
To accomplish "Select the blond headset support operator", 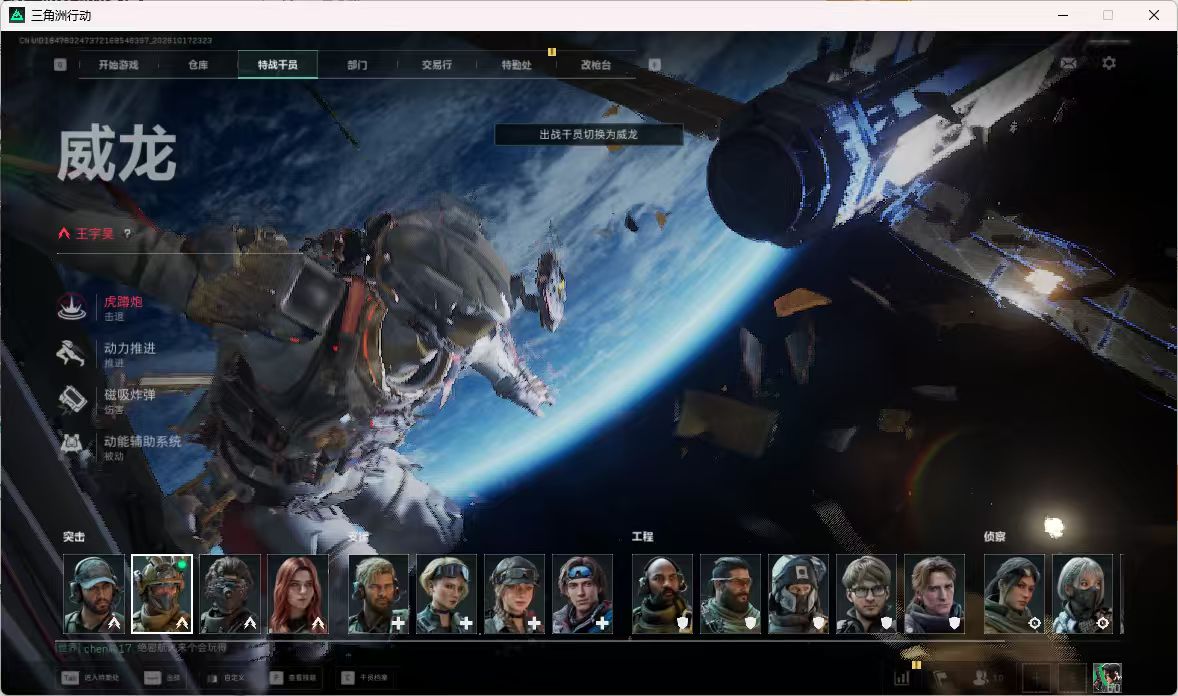I will 379,594.
